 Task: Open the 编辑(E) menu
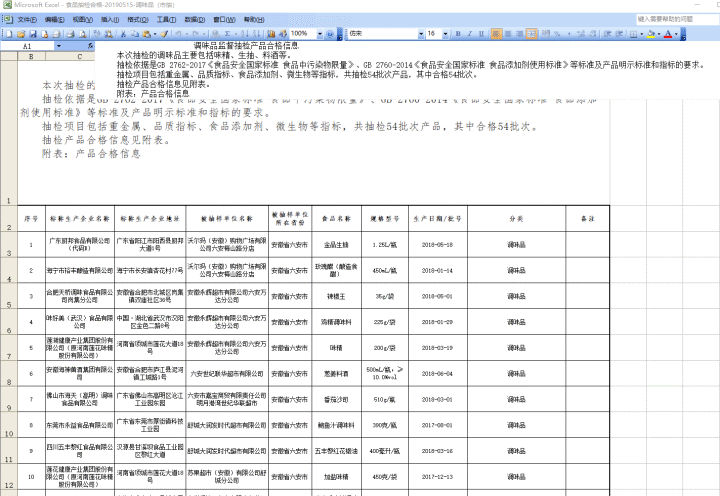54,19
